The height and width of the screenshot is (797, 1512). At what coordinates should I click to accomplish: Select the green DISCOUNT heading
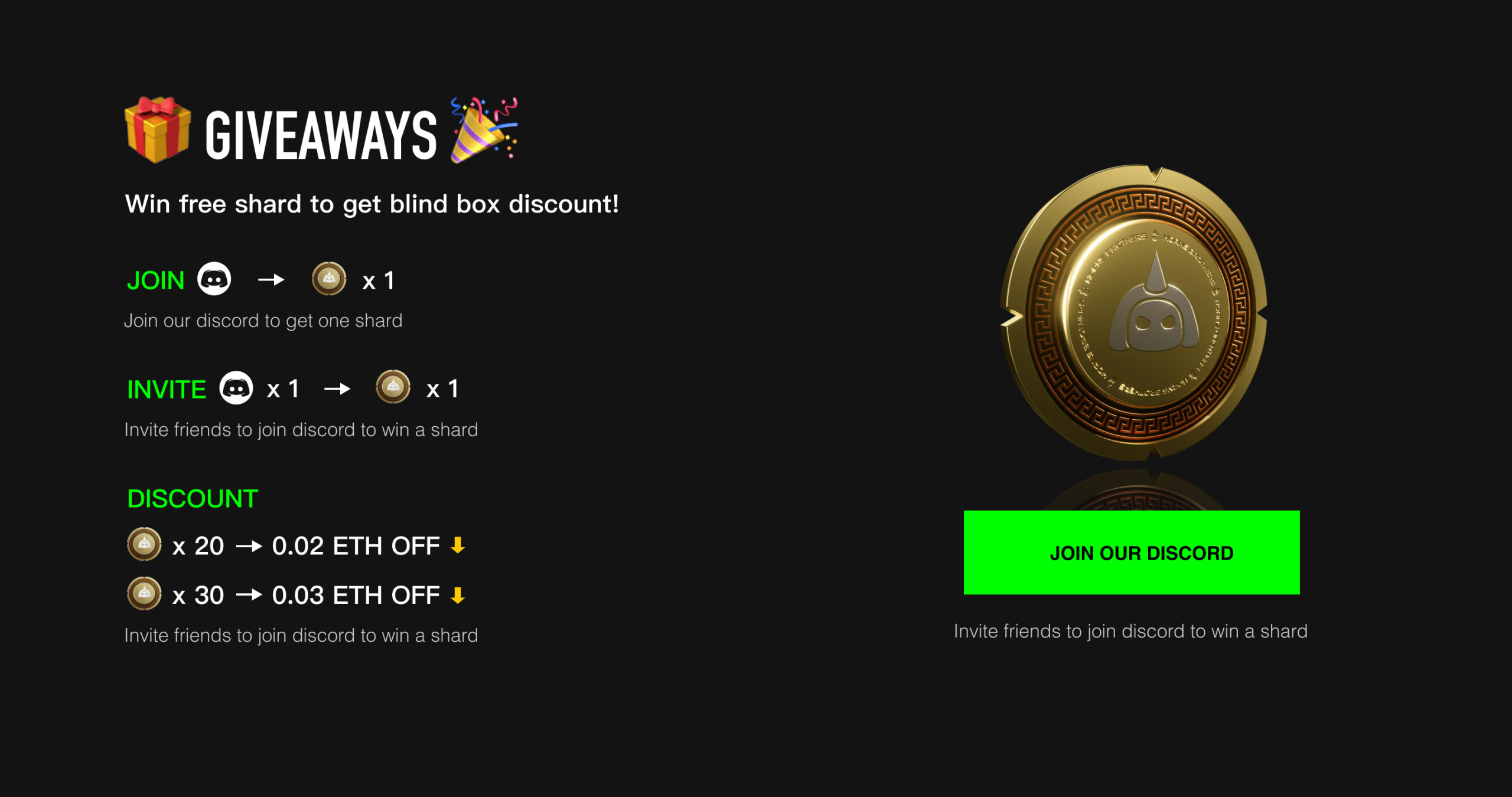point(193,499)
